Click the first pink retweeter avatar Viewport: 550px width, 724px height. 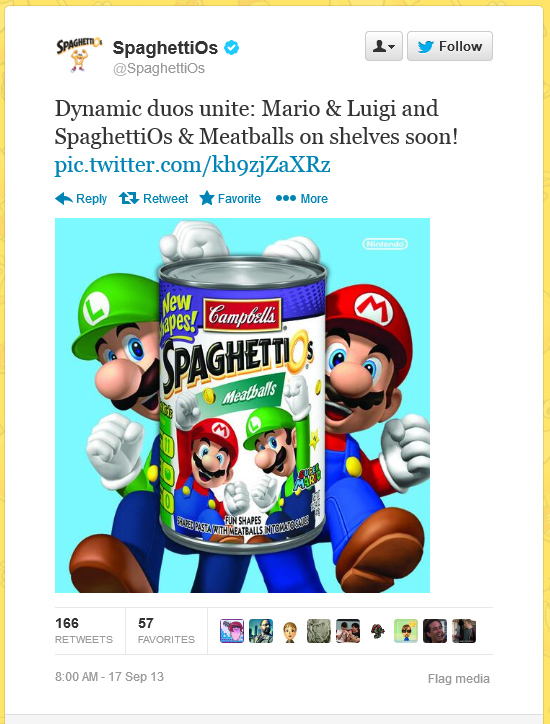(232, 631)
